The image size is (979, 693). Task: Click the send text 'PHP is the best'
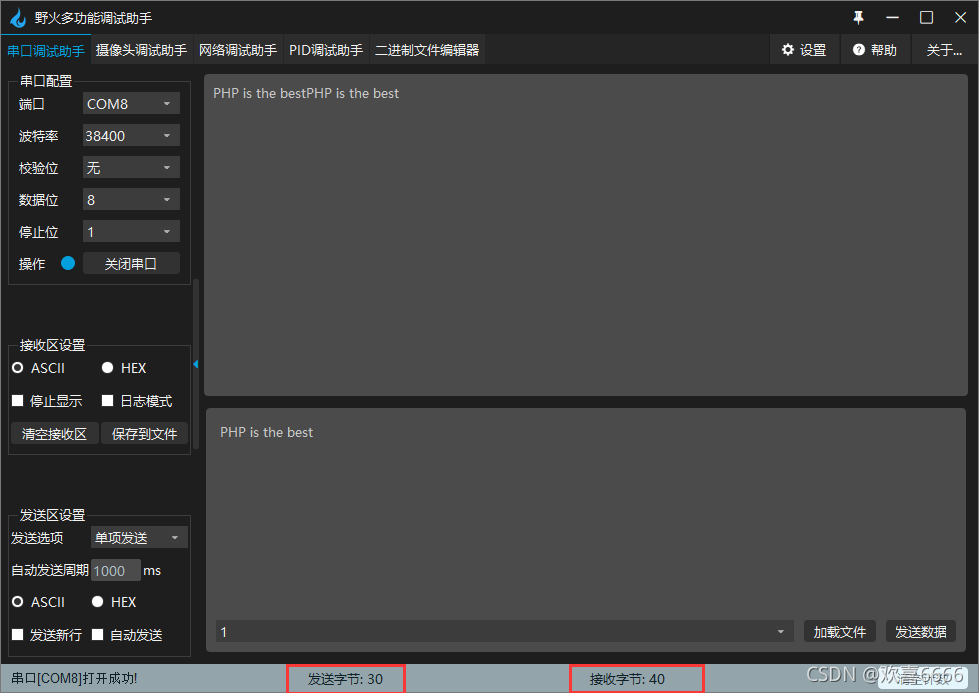tap(267, 432)
